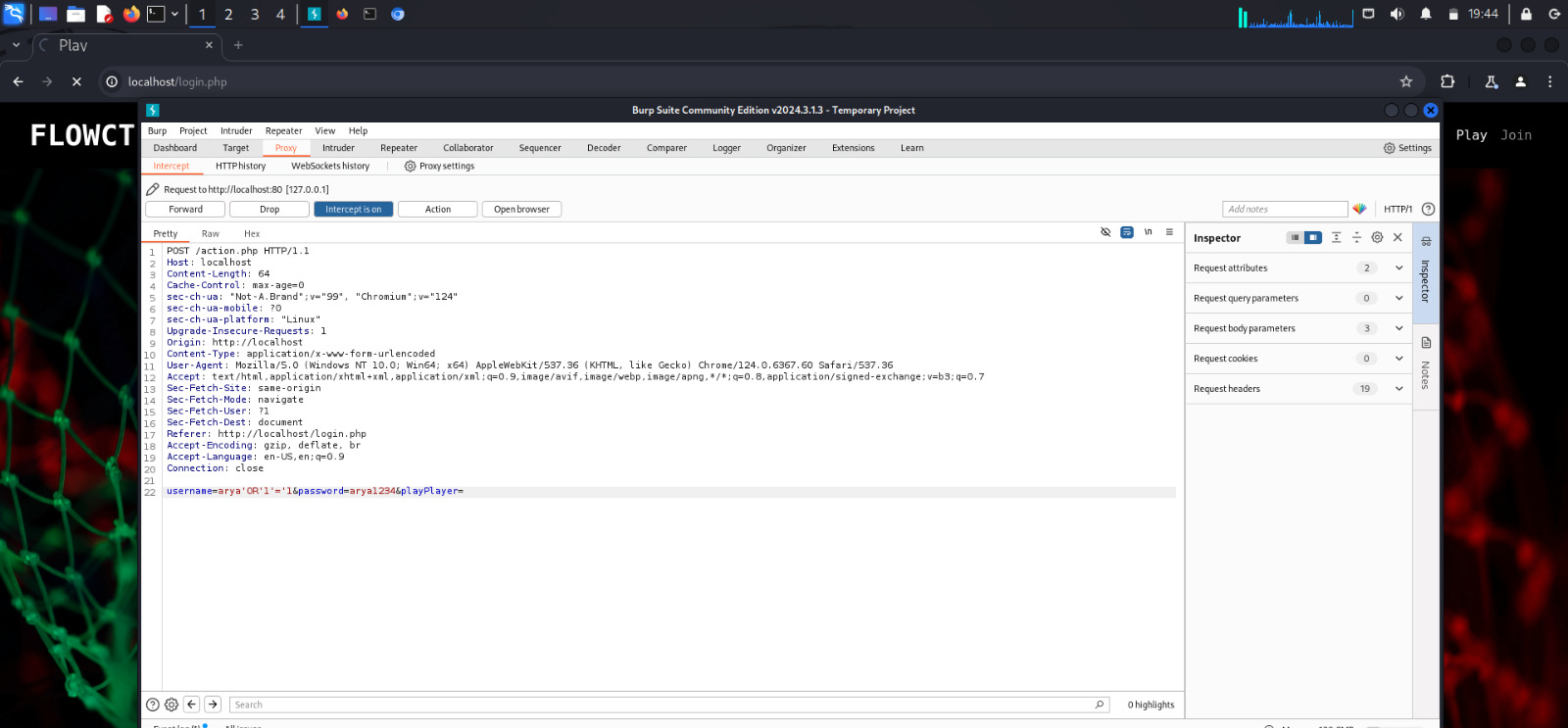This screenshot has width=1568, height=728.
Task: Expand the Request headers section
Action: [x=1398, y=389]
